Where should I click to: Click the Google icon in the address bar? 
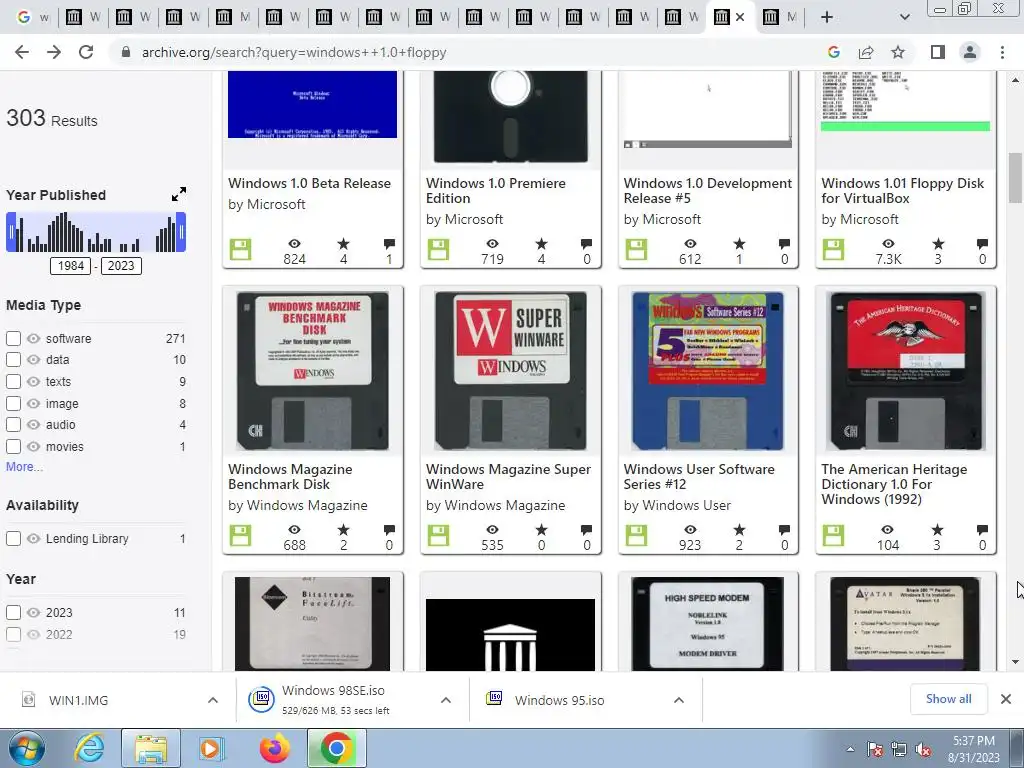click(x=833, y=52)
